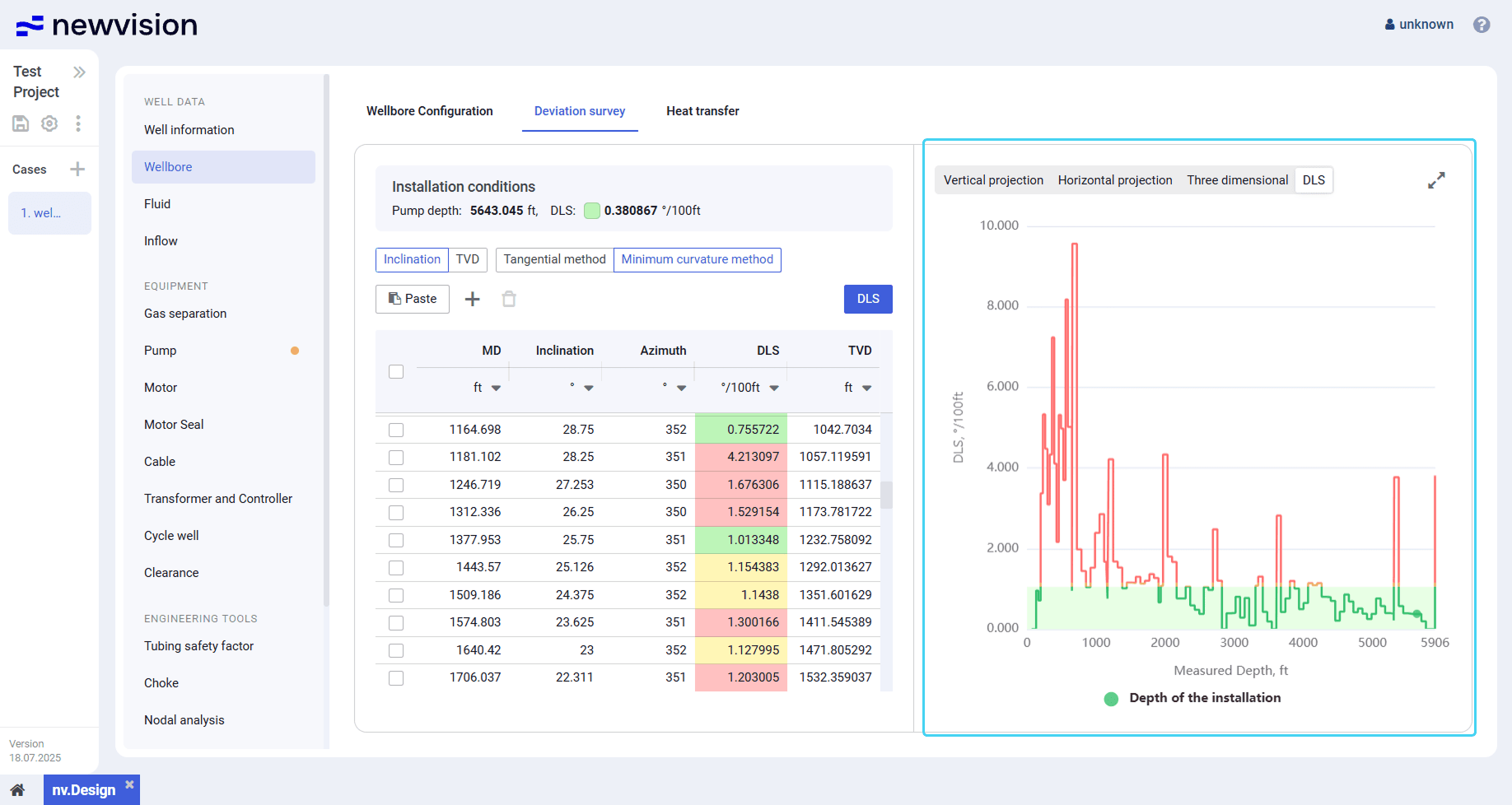Check the row with MD 1164.698
Screen dimensions: 1512x805
click(x=396, y=430)
